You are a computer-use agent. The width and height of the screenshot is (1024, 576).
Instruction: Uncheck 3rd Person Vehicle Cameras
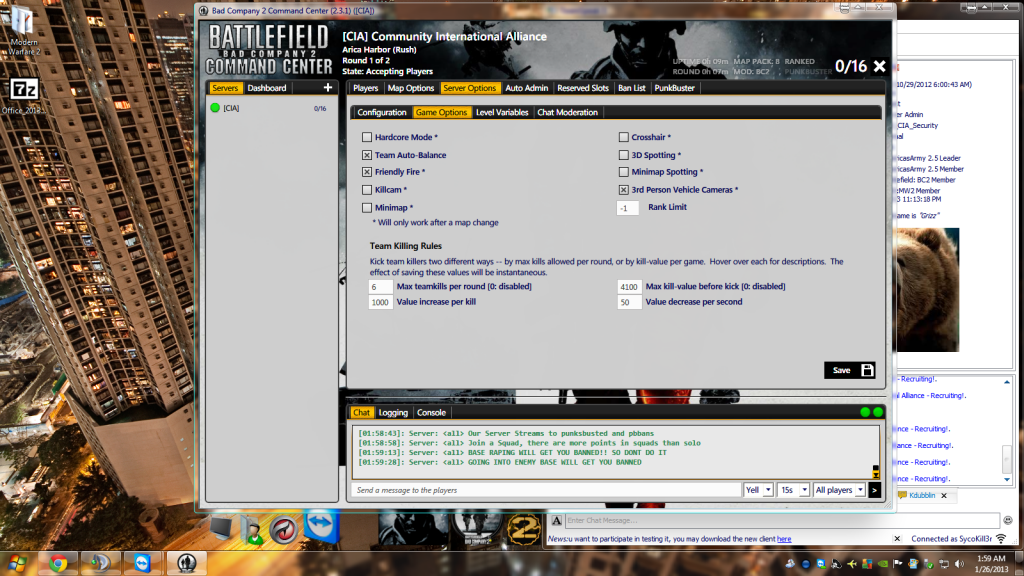click(624, 189)
